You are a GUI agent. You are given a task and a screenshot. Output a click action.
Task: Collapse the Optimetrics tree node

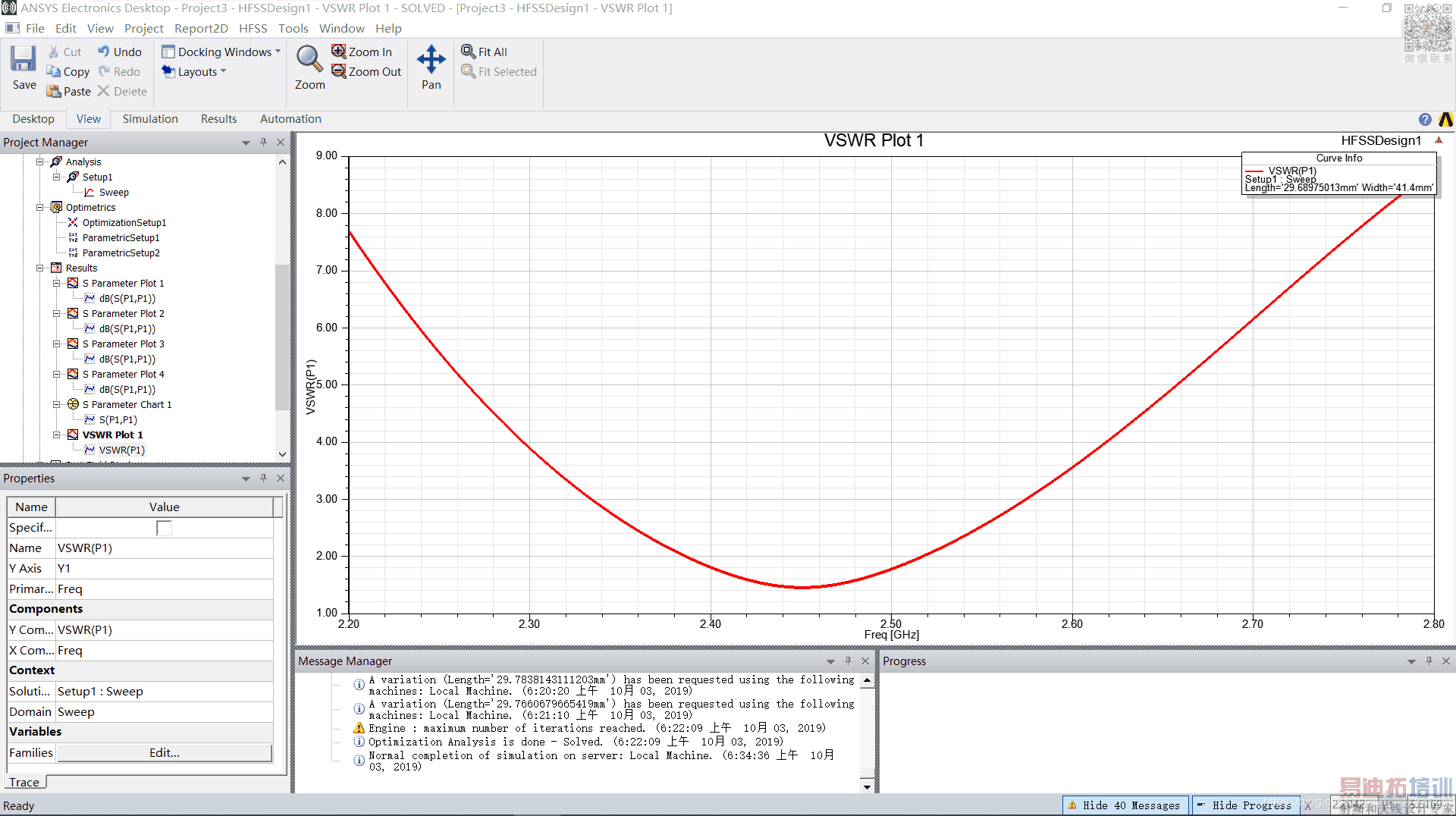40,207
